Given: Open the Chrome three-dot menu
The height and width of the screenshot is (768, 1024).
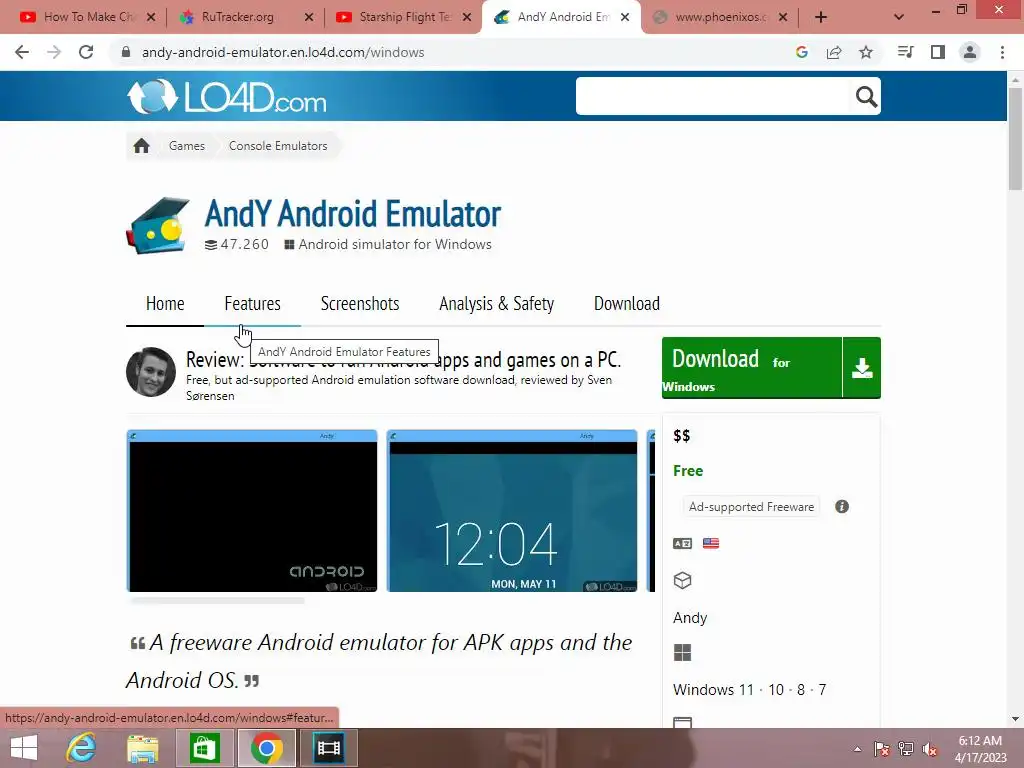Looking at the screenshot, I should point(1002,52).
